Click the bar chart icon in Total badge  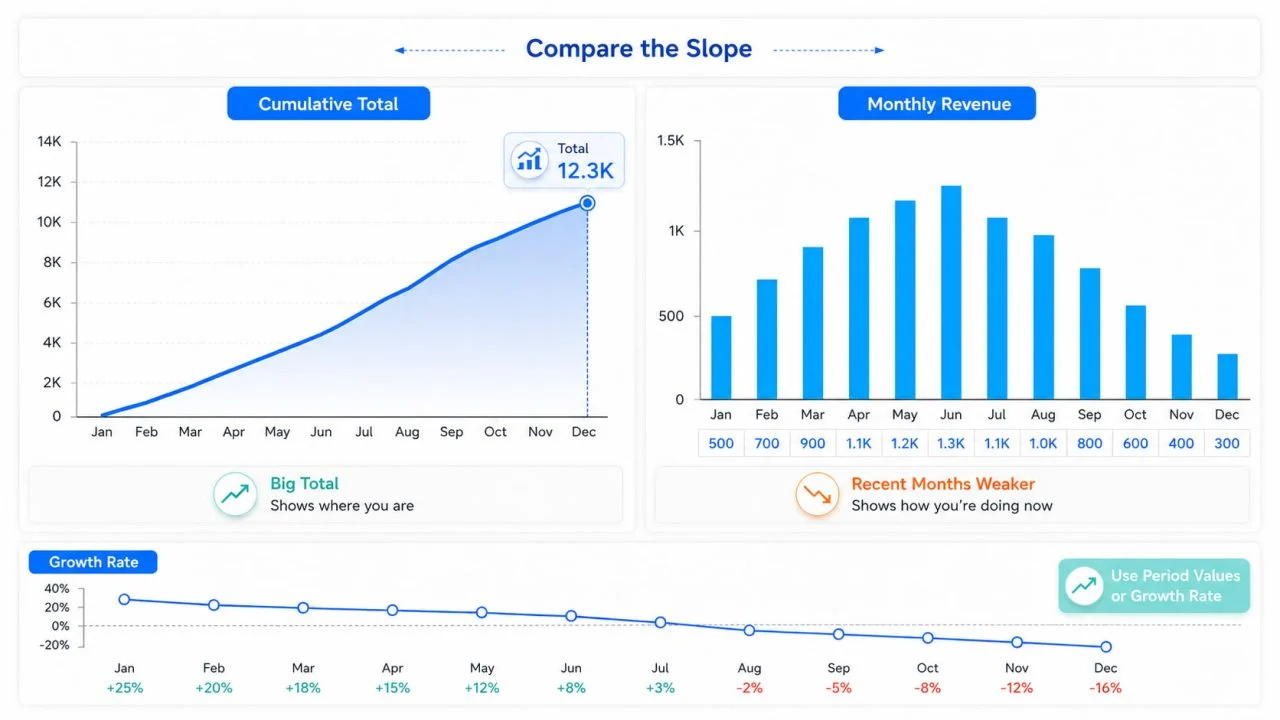527,160
